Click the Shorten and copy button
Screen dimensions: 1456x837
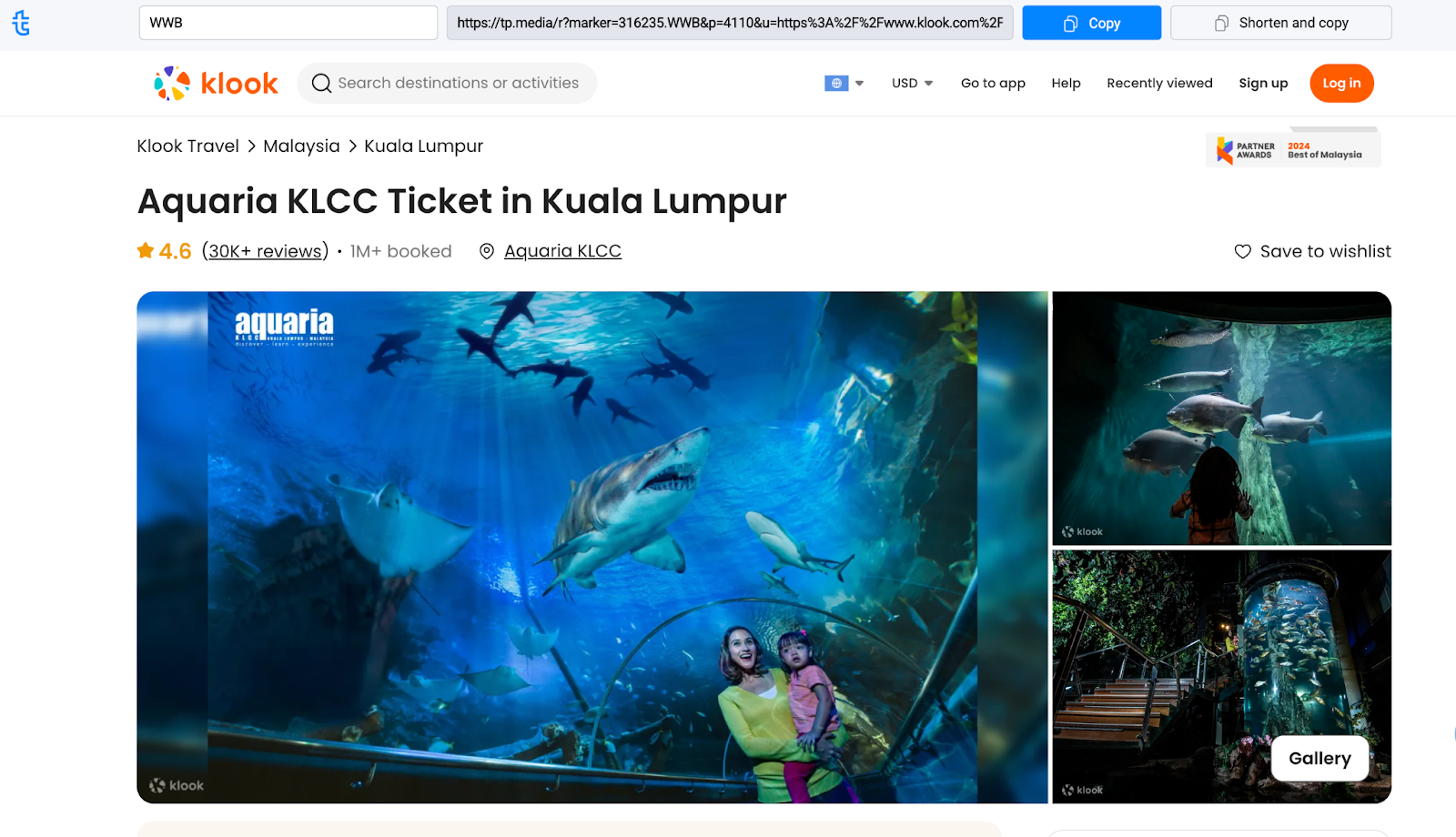(x=1280, y=23)
